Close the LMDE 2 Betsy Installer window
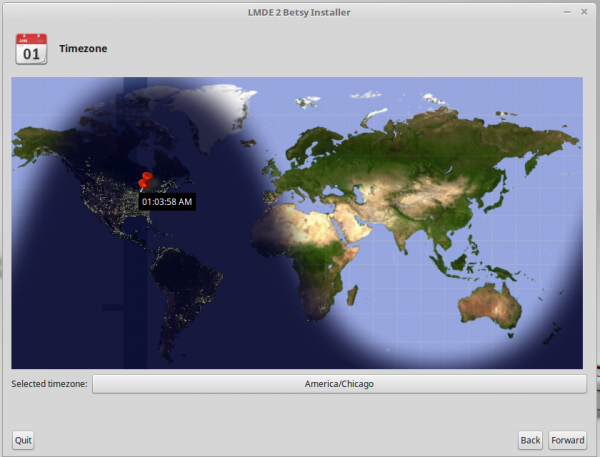The height and width of the screenshot is (457, 600). coord(584,12)
